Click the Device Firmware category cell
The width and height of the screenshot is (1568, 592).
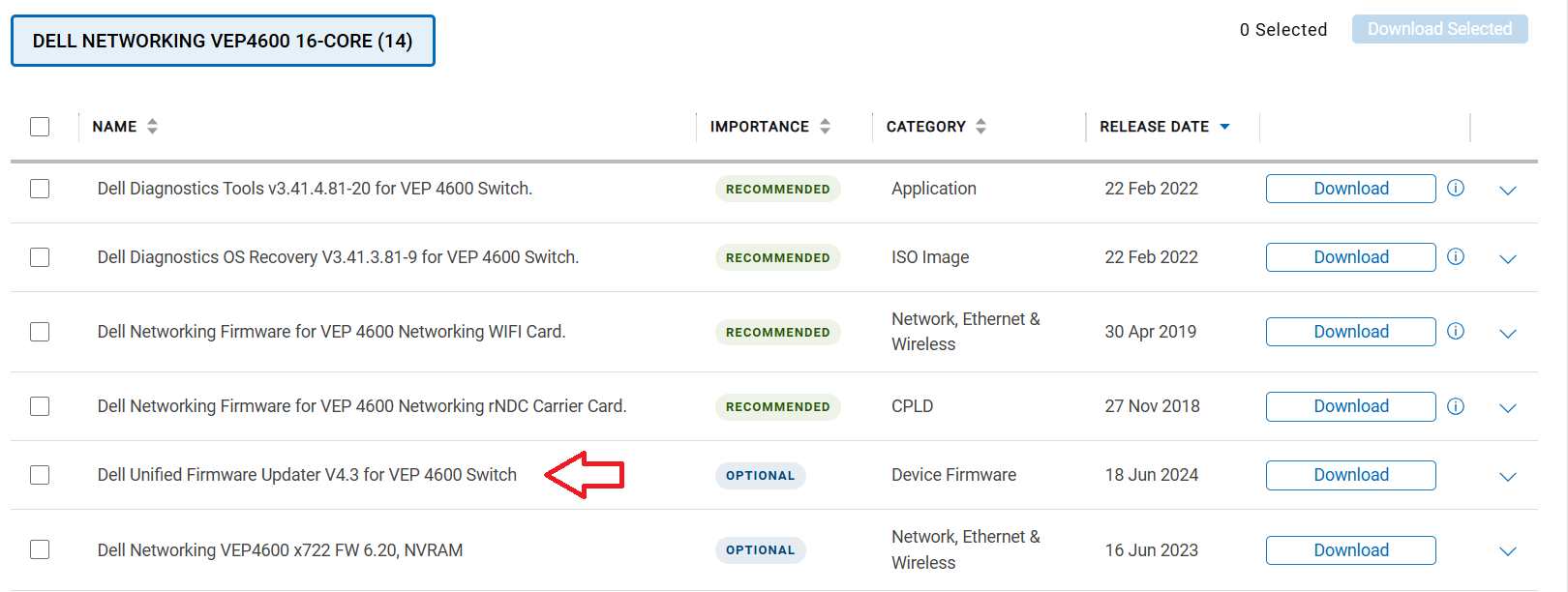click(x=953, y=475)
